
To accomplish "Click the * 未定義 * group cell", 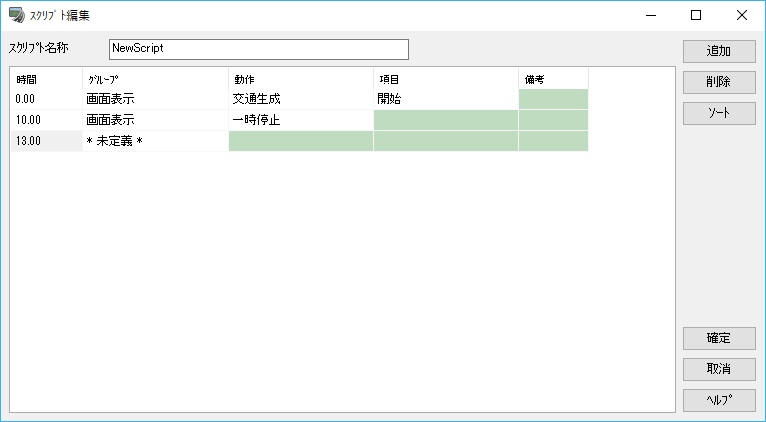I will click(x=155, y=141).
